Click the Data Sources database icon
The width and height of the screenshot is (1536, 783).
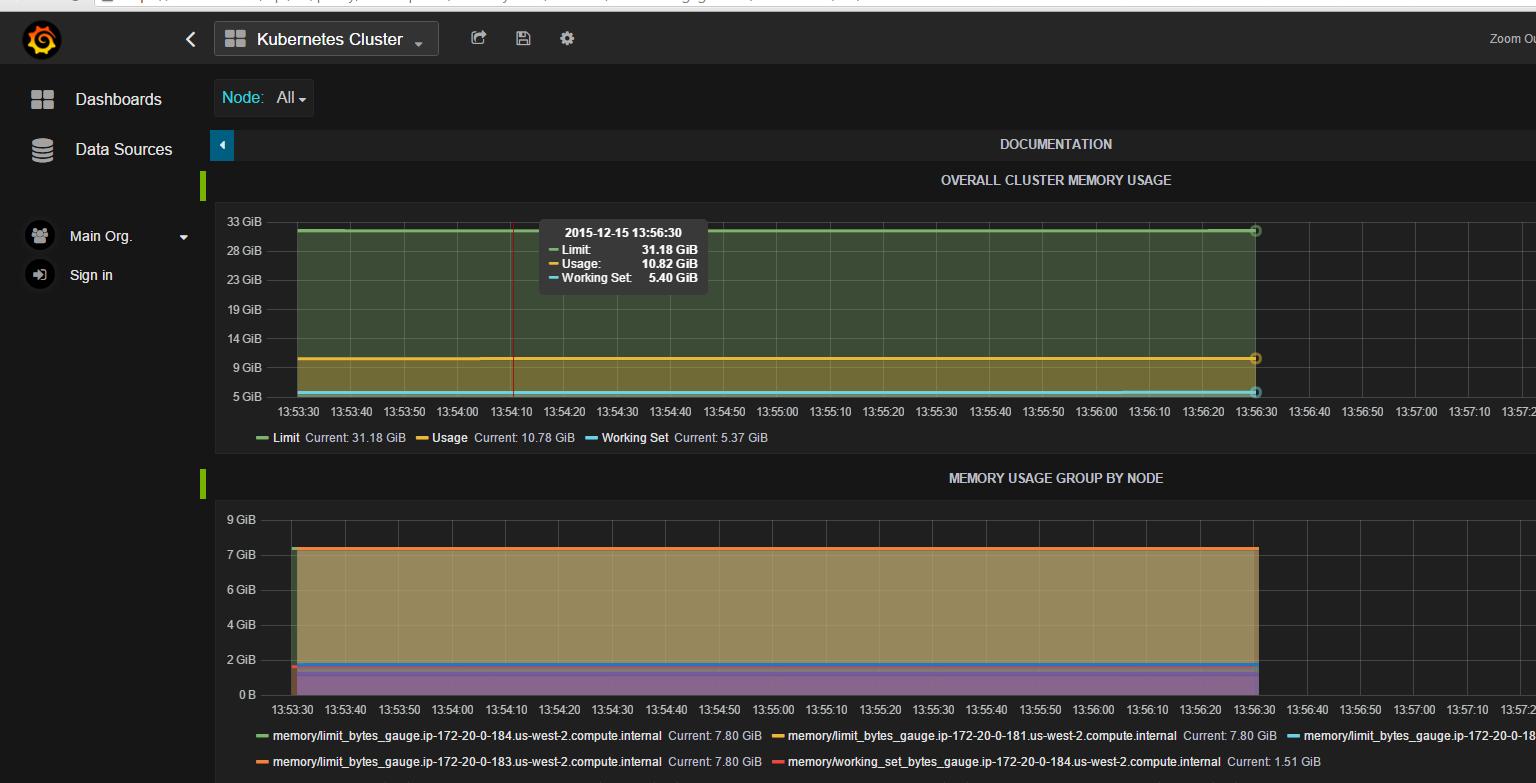42,149
